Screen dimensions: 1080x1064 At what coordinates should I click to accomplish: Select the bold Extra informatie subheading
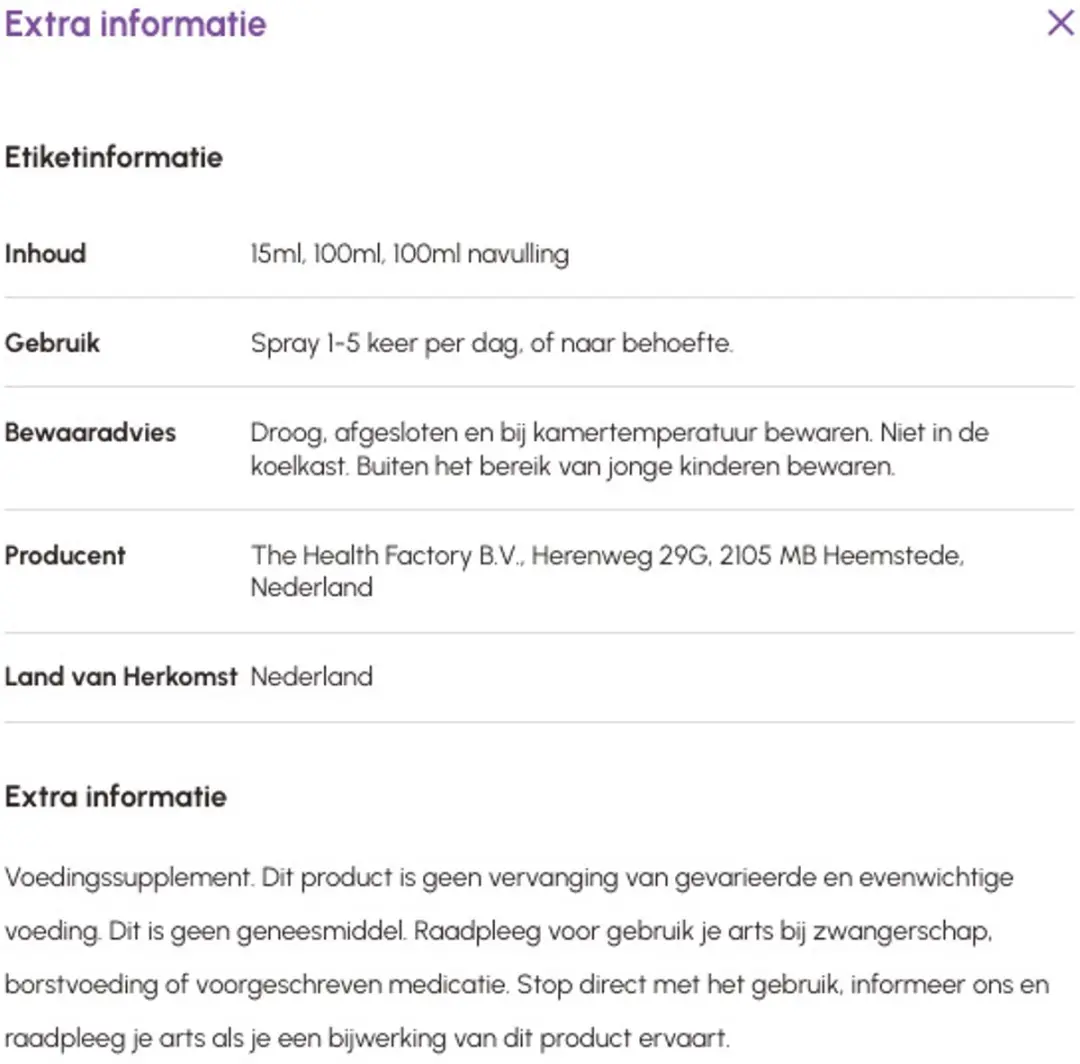pyautogui.click(x=116, y=797)
